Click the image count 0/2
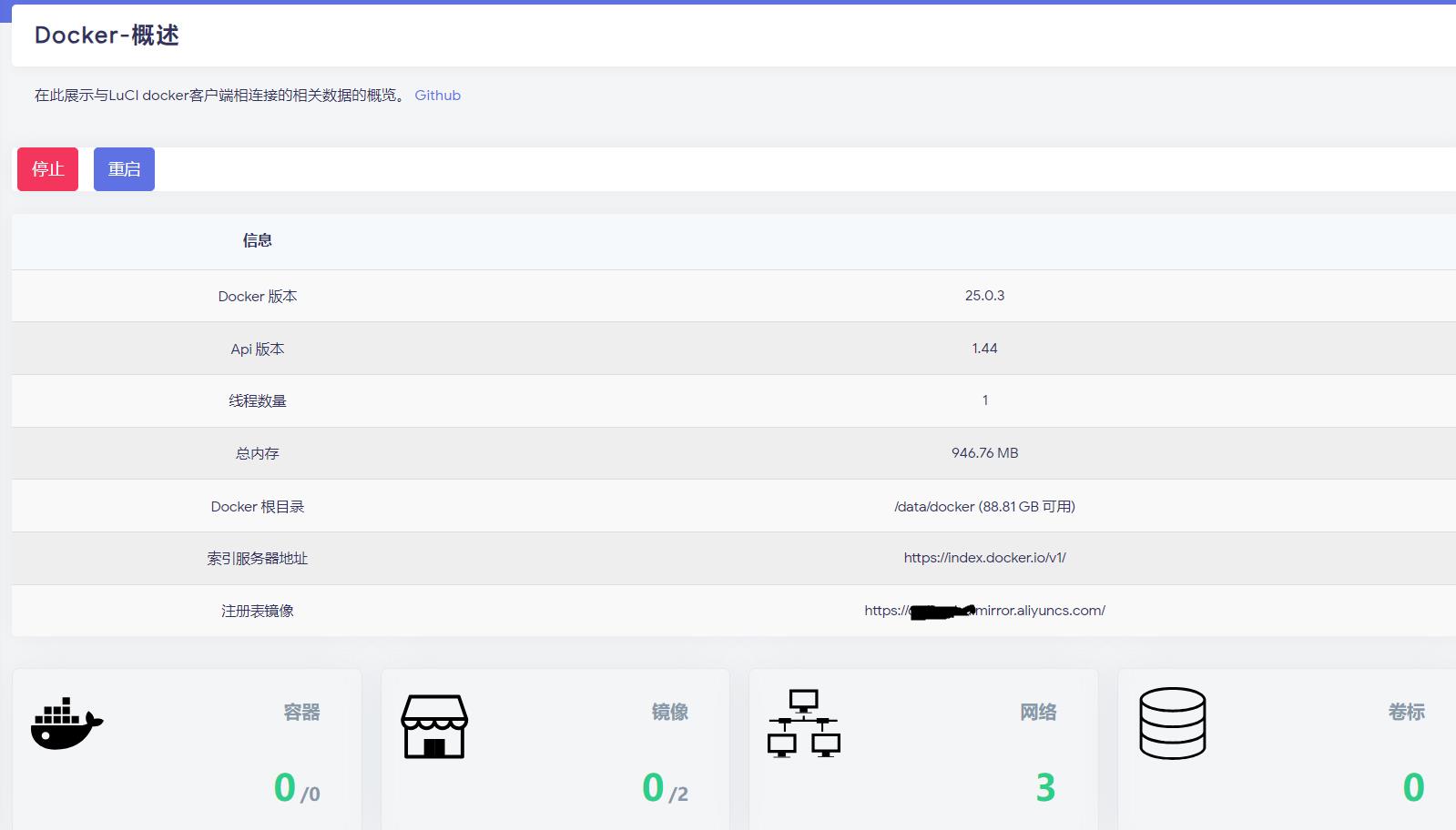This screenshot has width=1456, height=830. [665, 788]
